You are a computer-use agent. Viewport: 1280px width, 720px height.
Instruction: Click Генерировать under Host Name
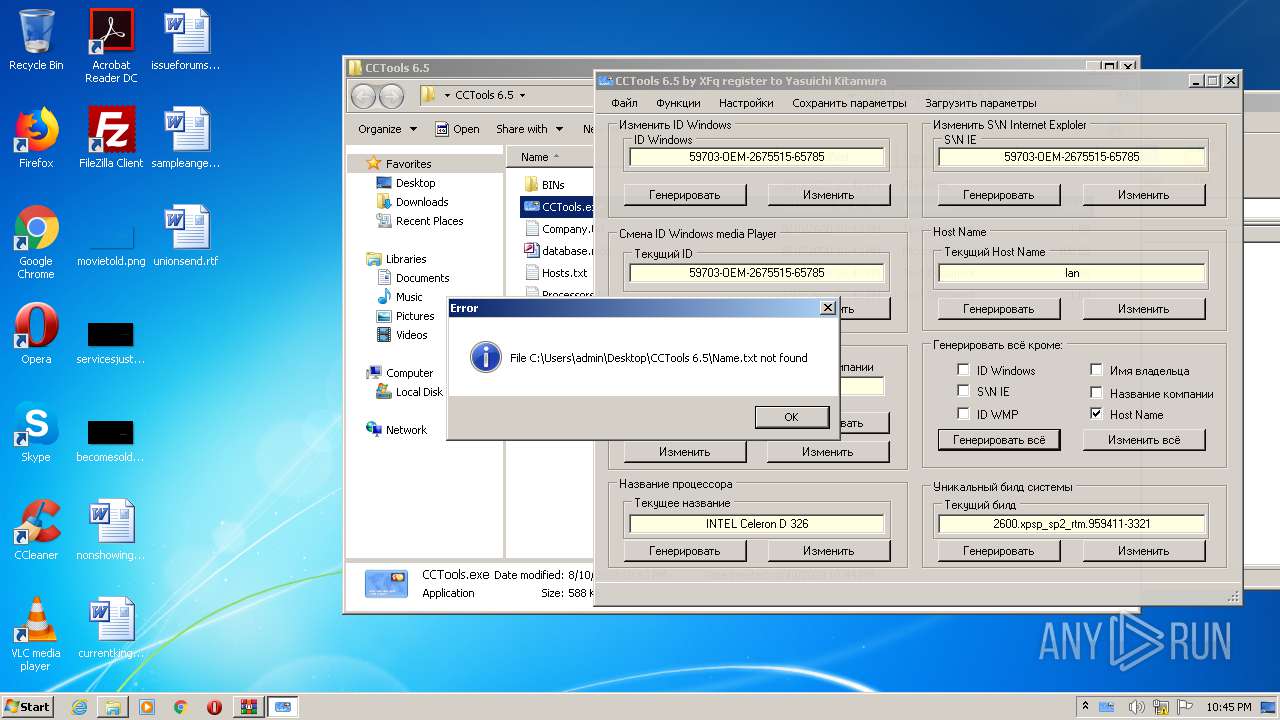(x=999, y=309)
